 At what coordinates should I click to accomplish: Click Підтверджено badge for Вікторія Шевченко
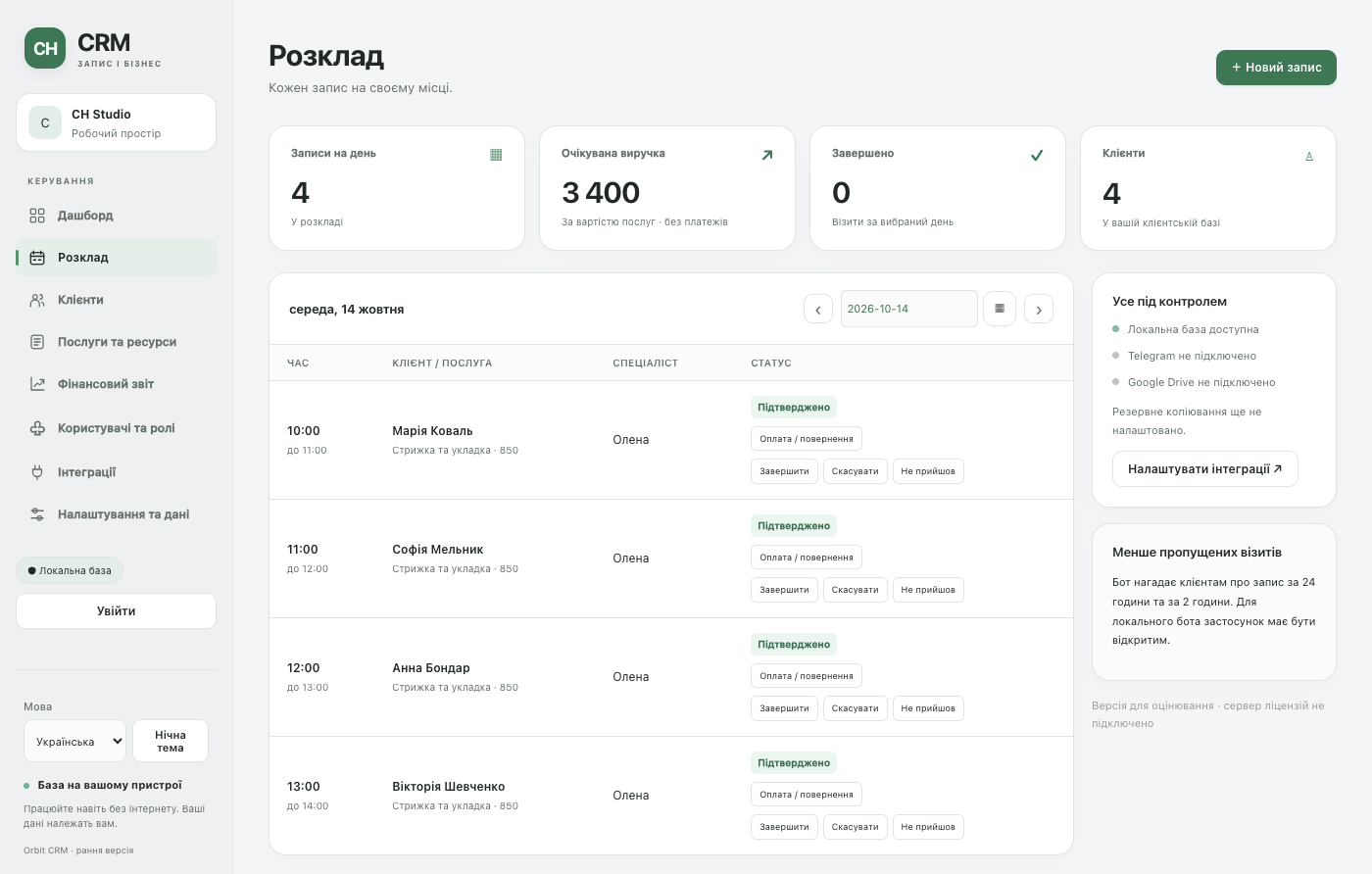[x=794, y=763]
